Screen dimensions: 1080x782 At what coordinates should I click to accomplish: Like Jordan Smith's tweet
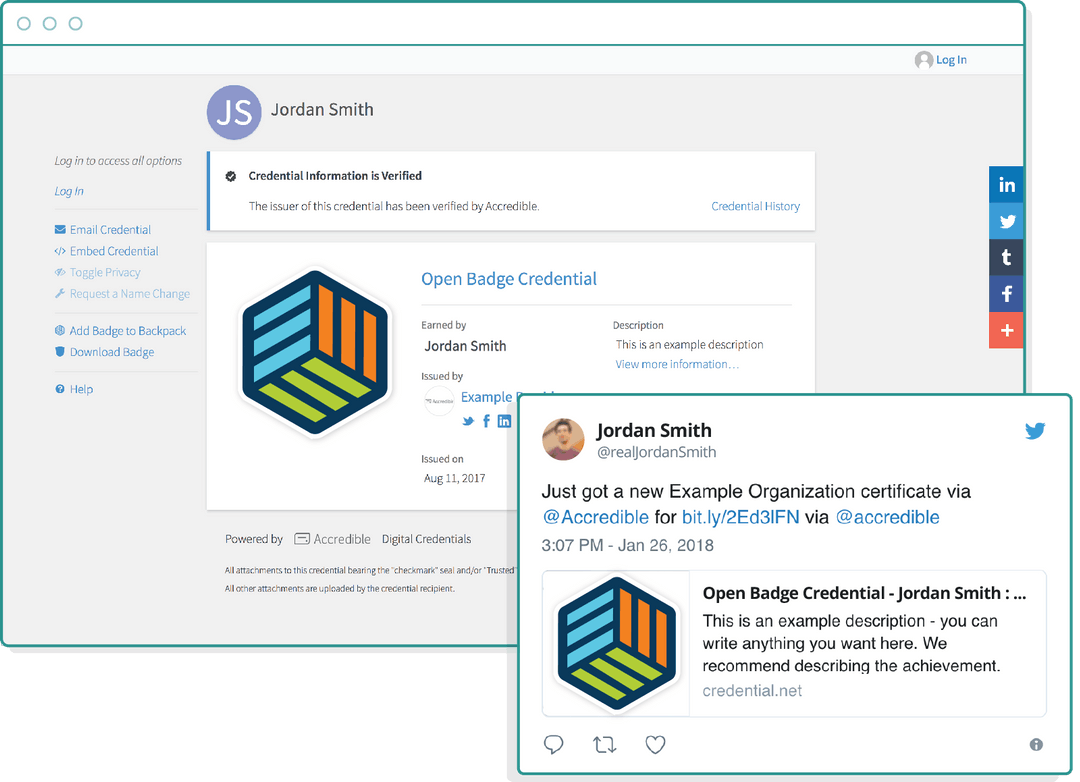[x=655, y=745]
